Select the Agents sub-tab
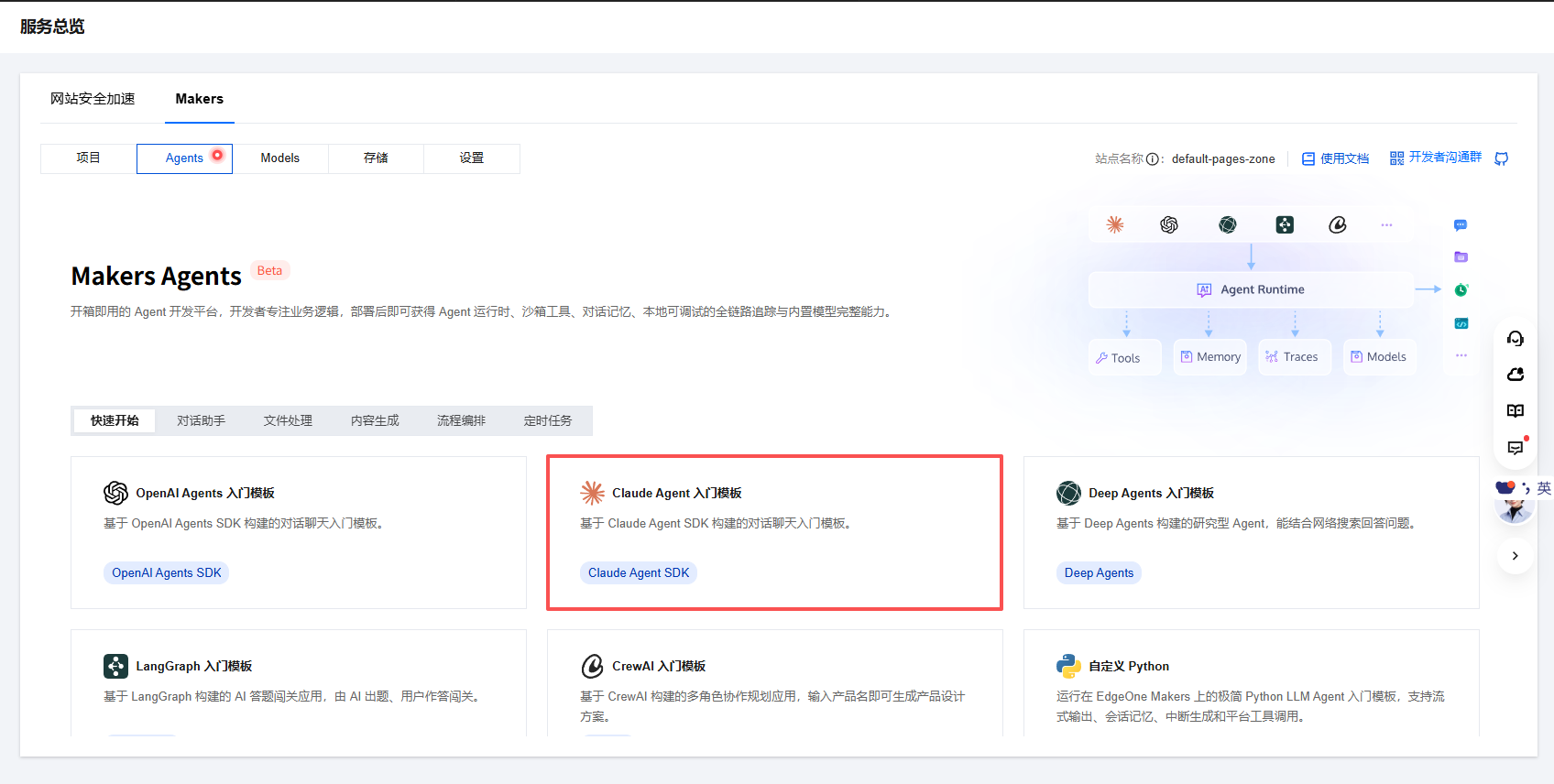 [x=184, y=158]
